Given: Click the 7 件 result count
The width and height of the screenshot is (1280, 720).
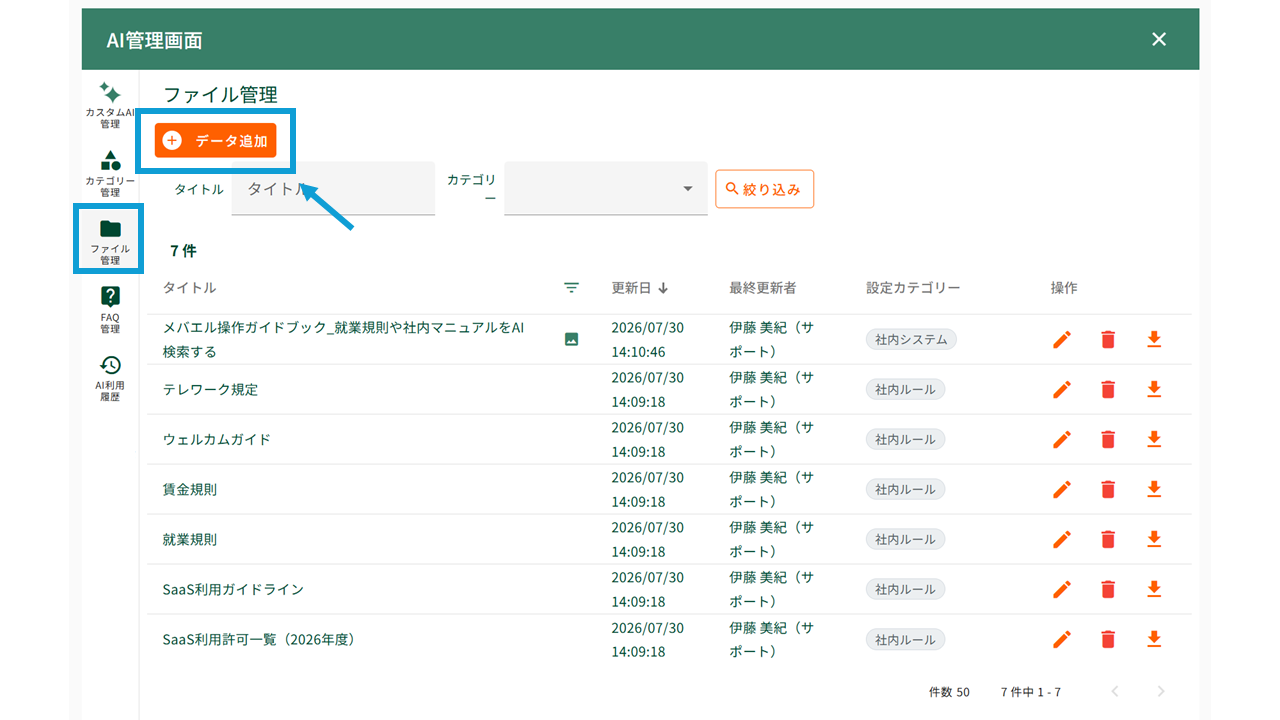Looking at the screenshot, I should [x=183, y=251].
